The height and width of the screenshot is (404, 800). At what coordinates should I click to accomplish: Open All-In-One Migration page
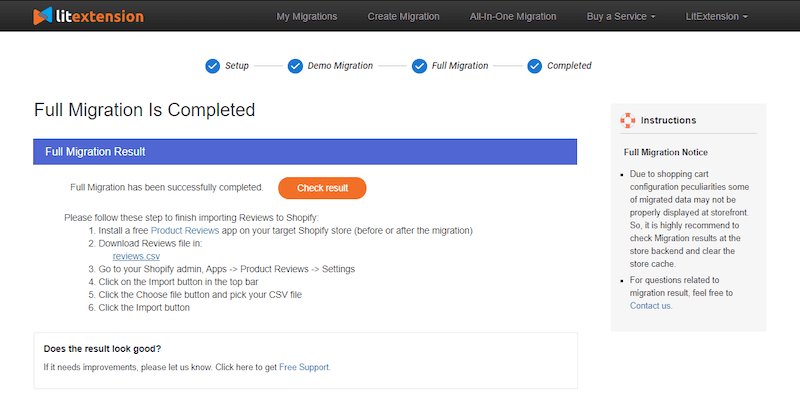coord(513,16)
